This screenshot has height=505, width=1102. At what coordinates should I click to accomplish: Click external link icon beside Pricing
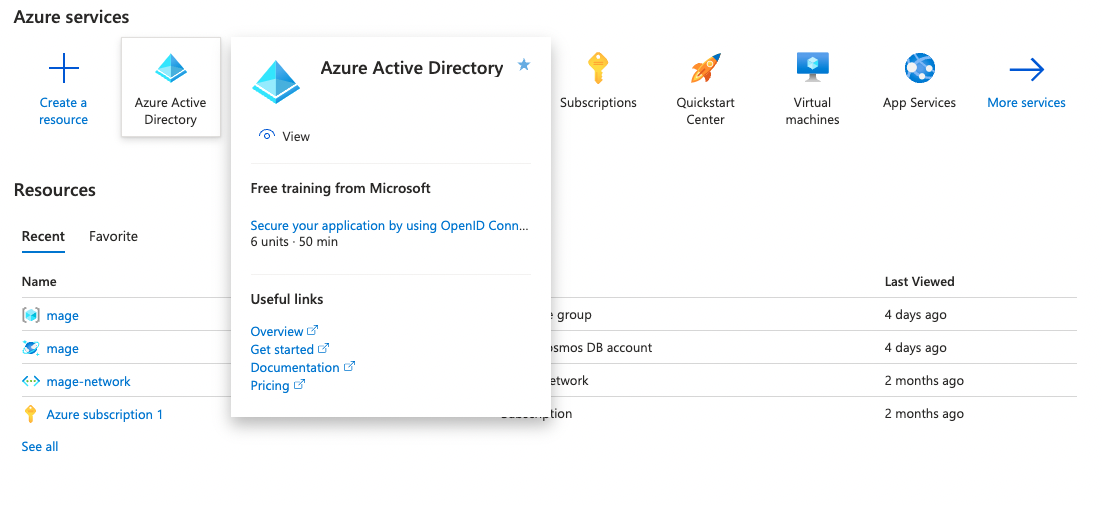click(299, 385)
